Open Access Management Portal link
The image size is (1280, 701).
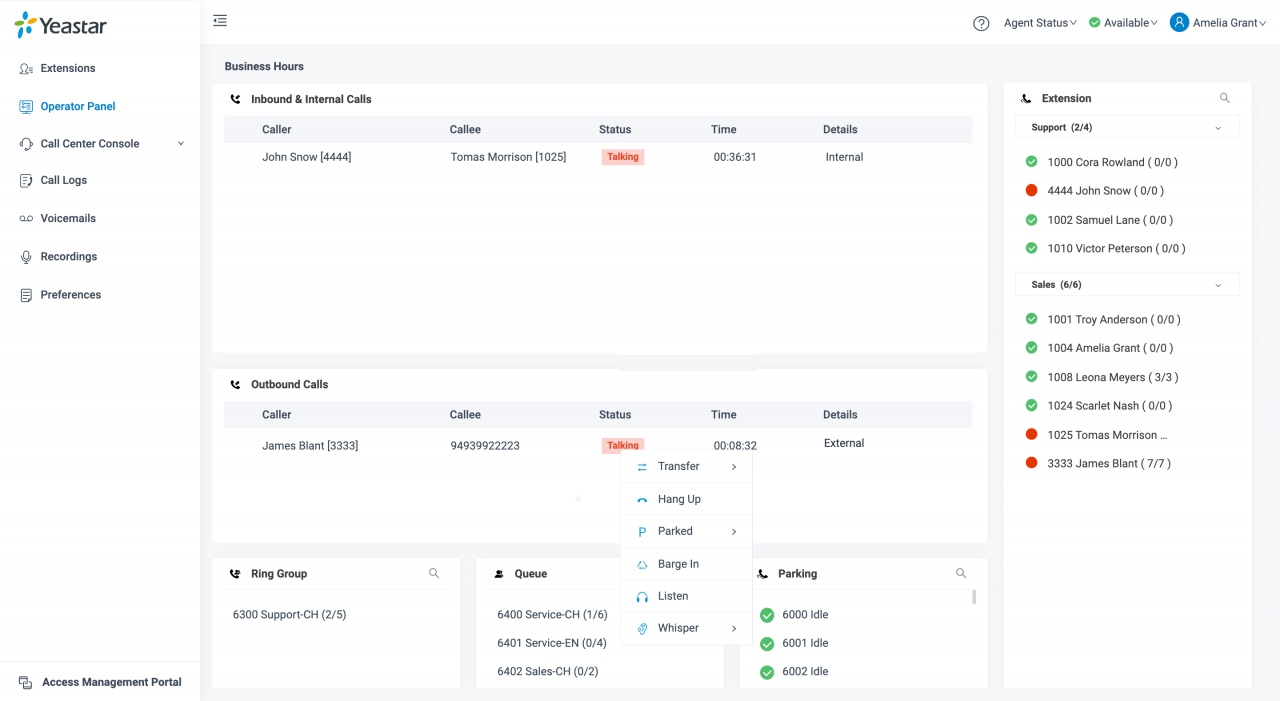(111, 682)
